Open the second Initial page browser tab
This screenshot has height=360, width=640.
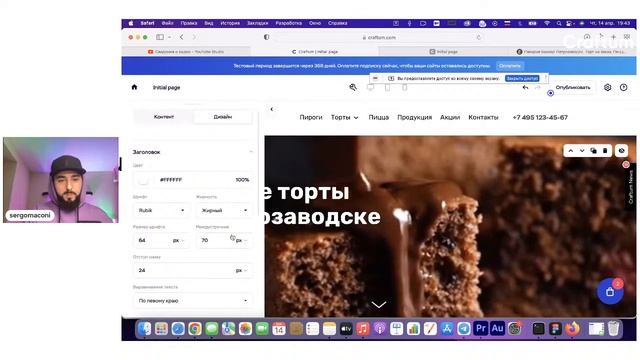tap(443, 52)
